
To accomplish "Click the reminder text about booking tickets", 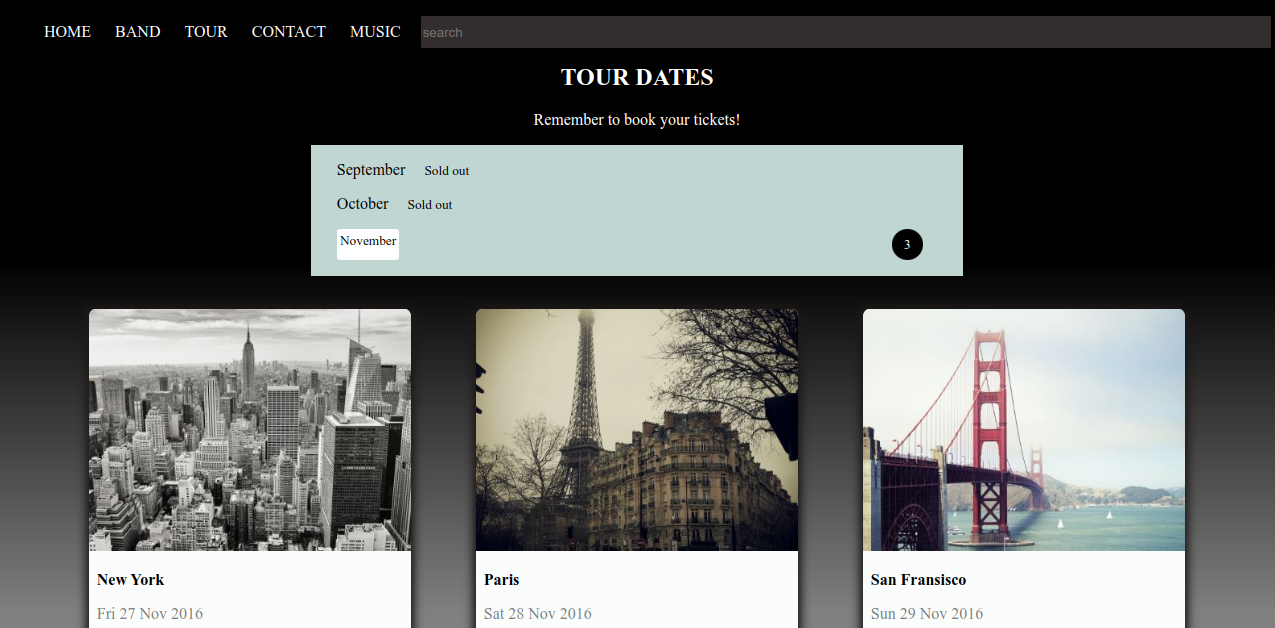I will pos(636,119).
